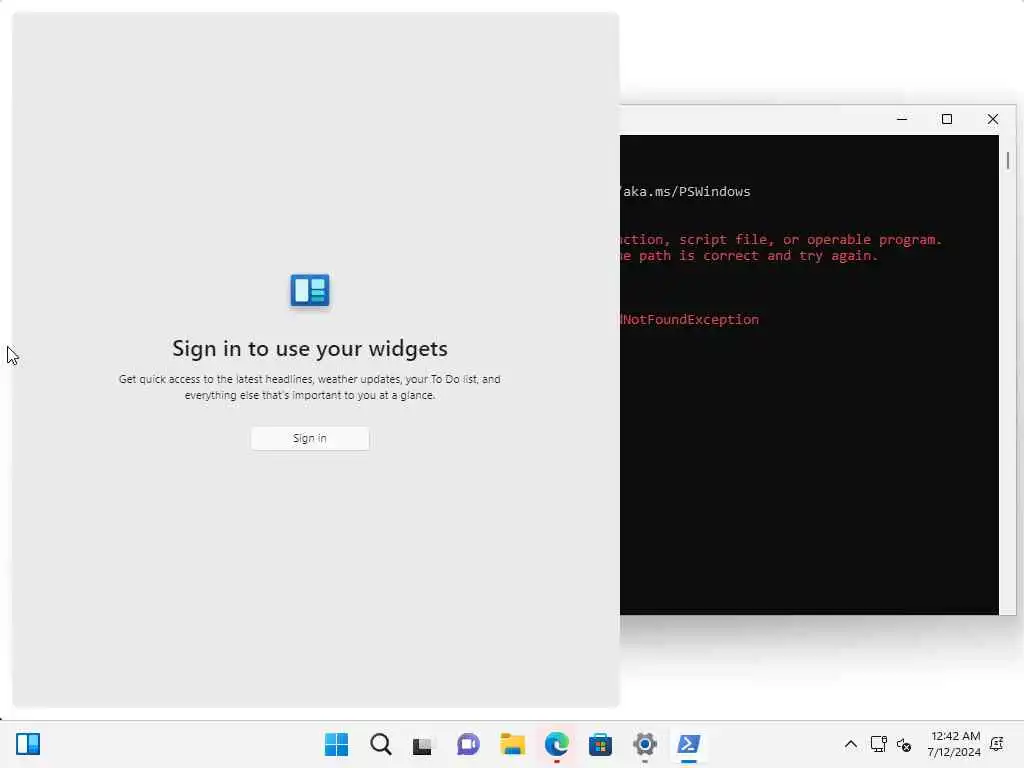Click the muted volume tray icon
Viewport: 1024px width, 768px height.
point(904,744)
